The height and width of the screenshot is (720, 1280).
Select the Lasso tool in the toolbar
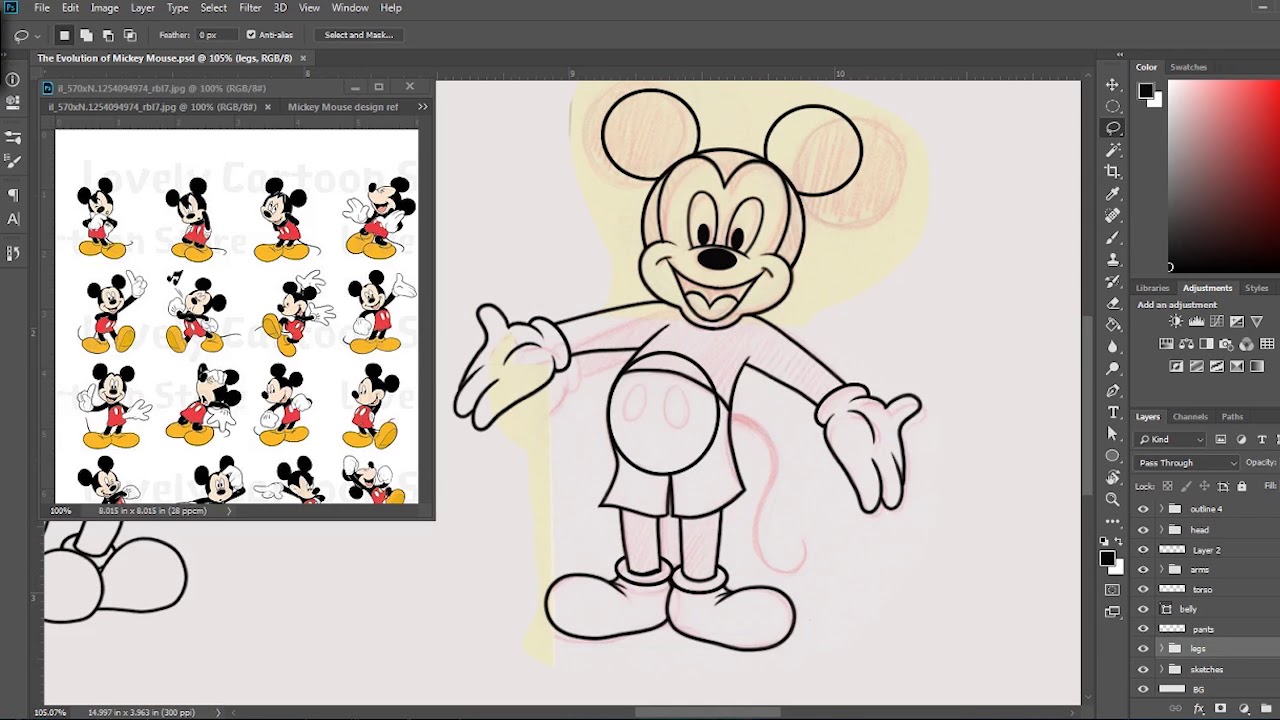pyautogui.click(x=1113, y=128)
